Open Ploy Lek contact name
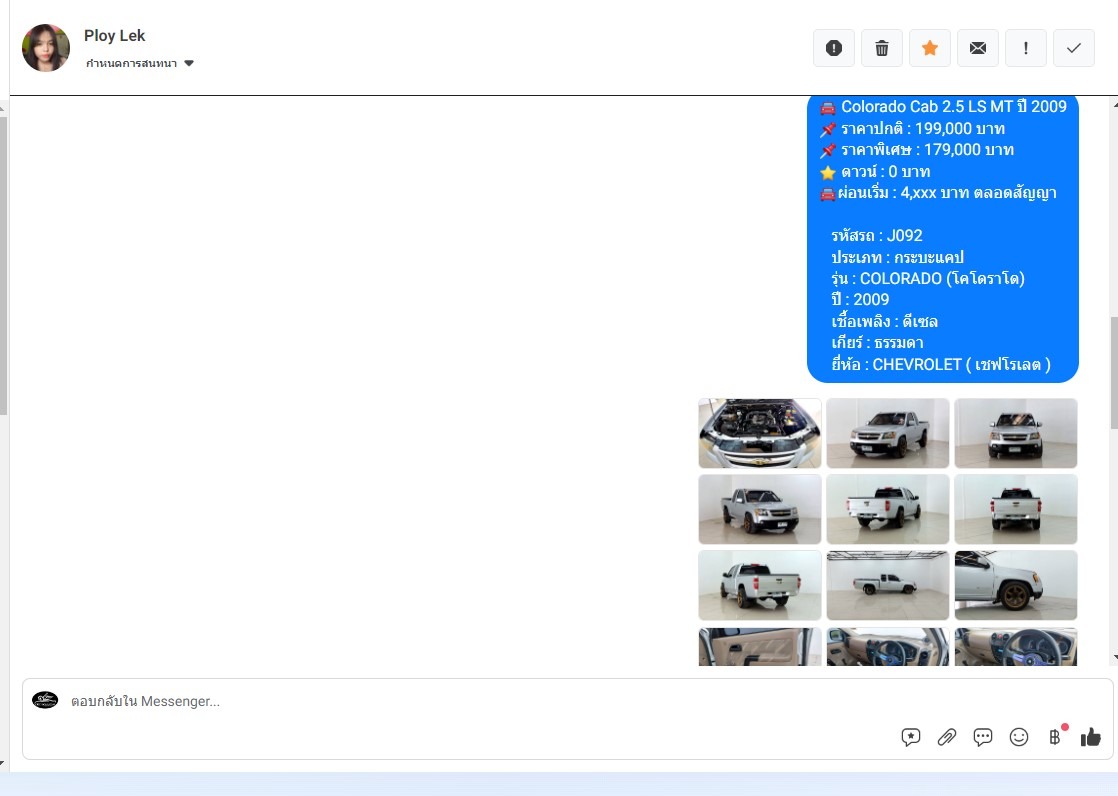Viewport: 1118px width, 796px height. click(x=114, y=36)
